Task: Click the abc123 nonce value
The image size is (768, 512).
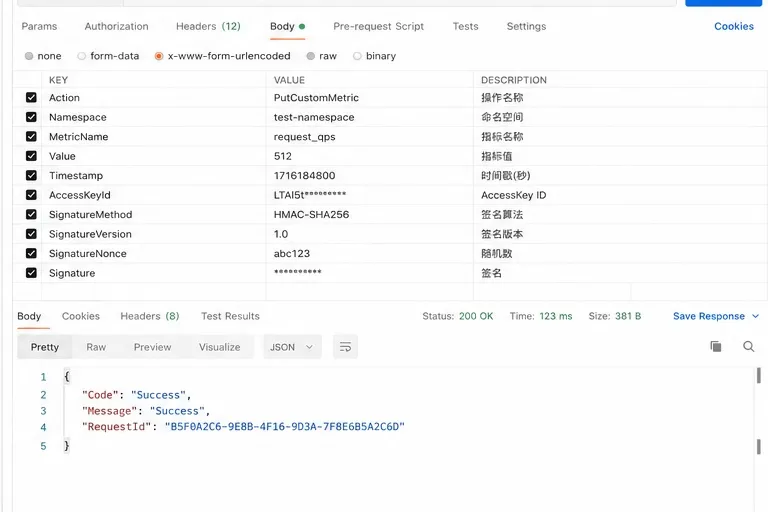Action: pos(291,253)
